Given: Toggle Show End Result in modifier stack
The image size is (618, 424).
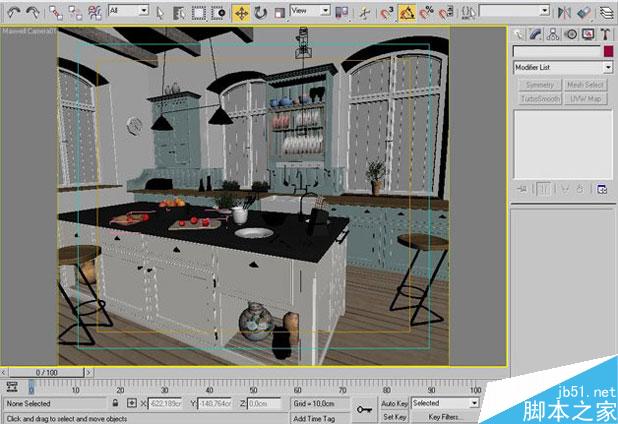Looking at the screenshot, I should pos(543,190).
